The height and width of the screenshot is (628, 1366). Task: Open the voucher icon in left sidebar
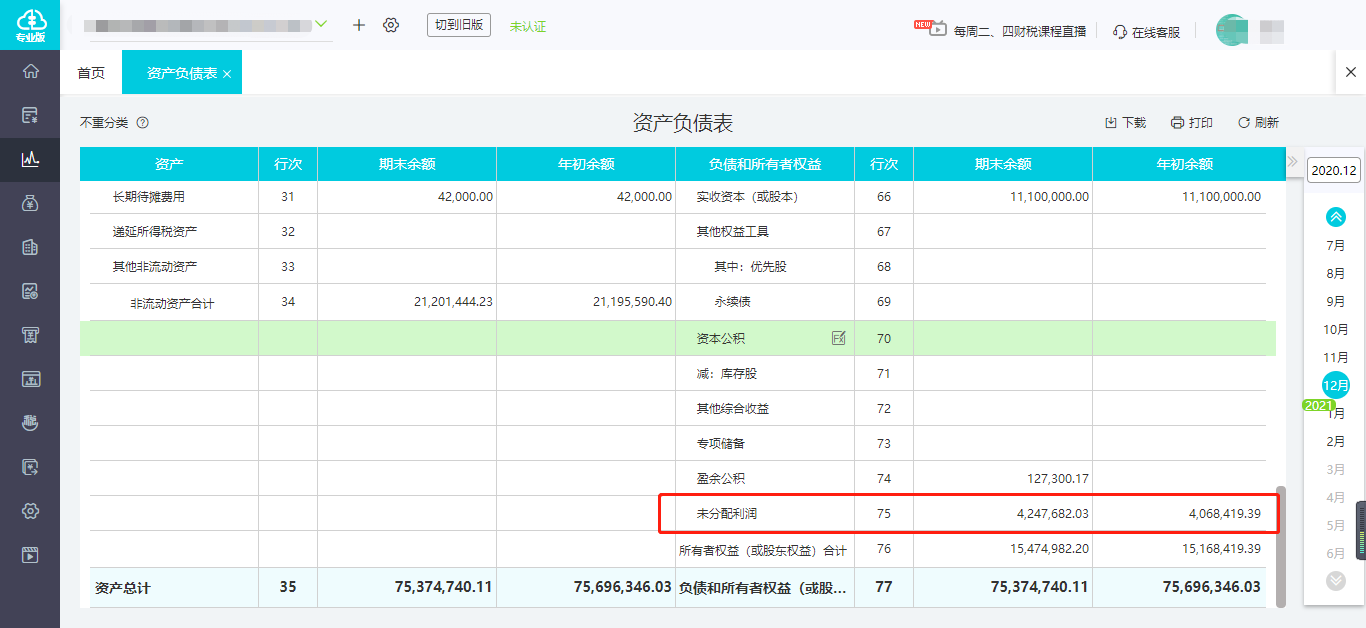tap(31, 115)
